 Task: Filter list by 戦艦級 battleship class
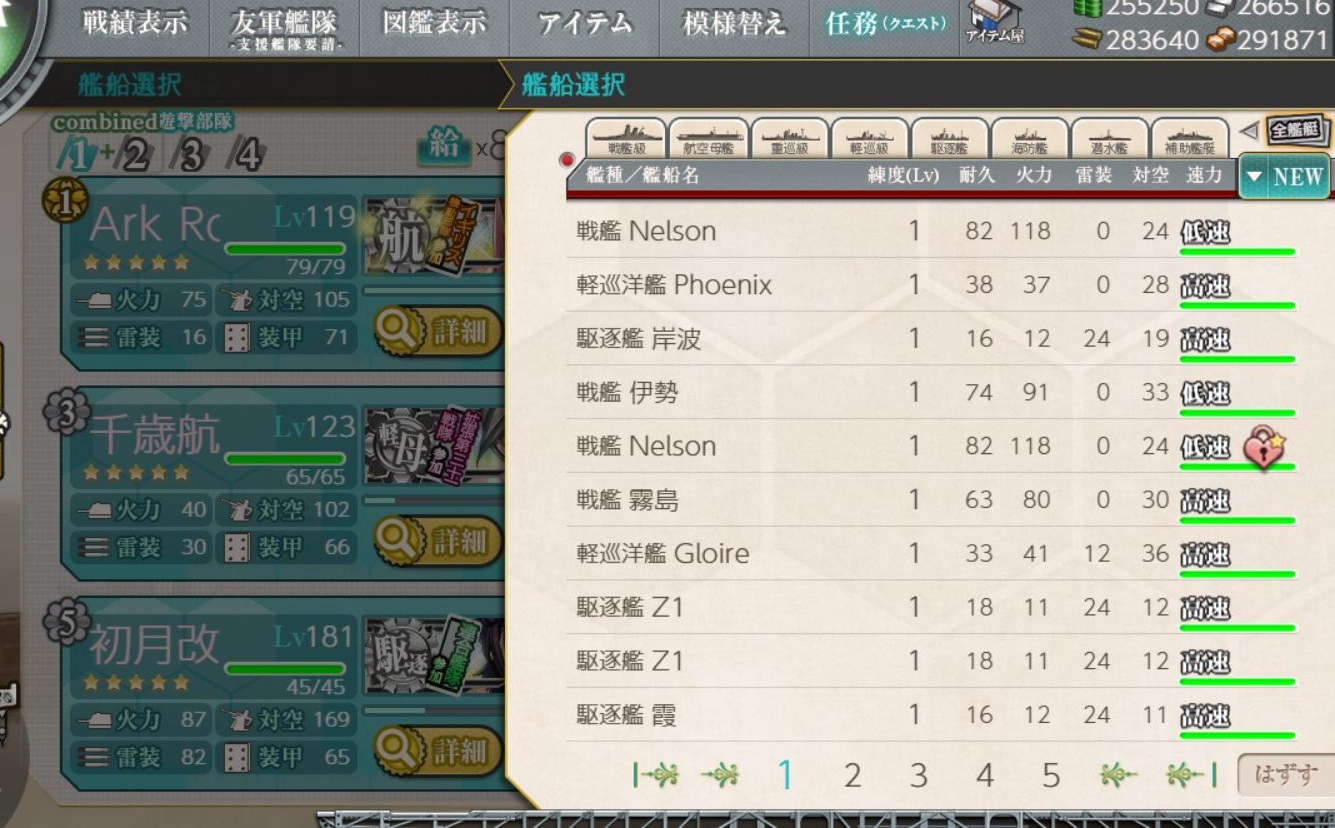tap(625, 138)
